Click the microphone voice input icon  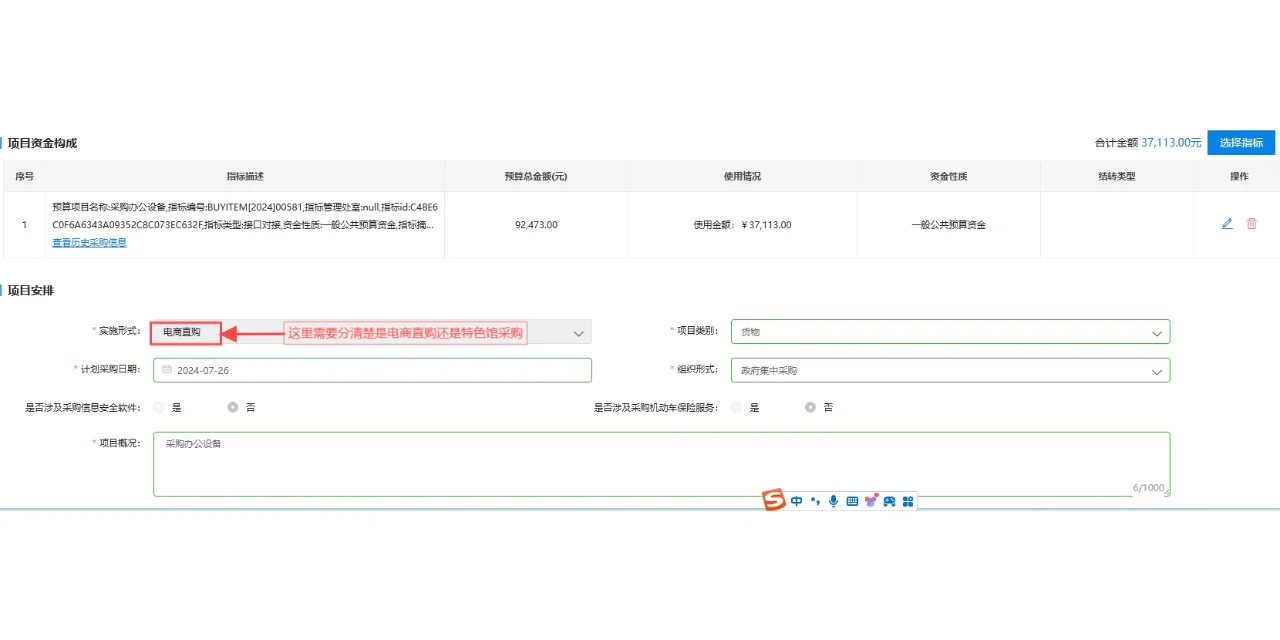tap(834, 501)
